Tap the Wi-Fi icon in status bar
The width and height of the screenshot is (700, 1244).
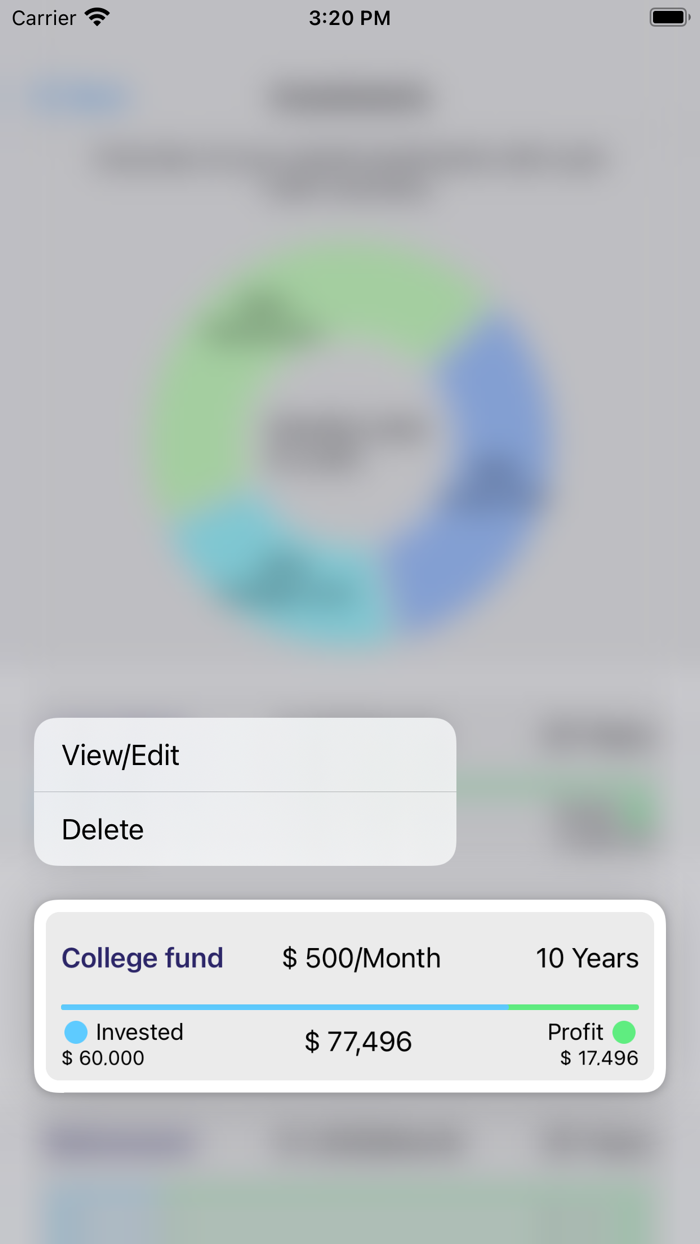coord(97,17)
